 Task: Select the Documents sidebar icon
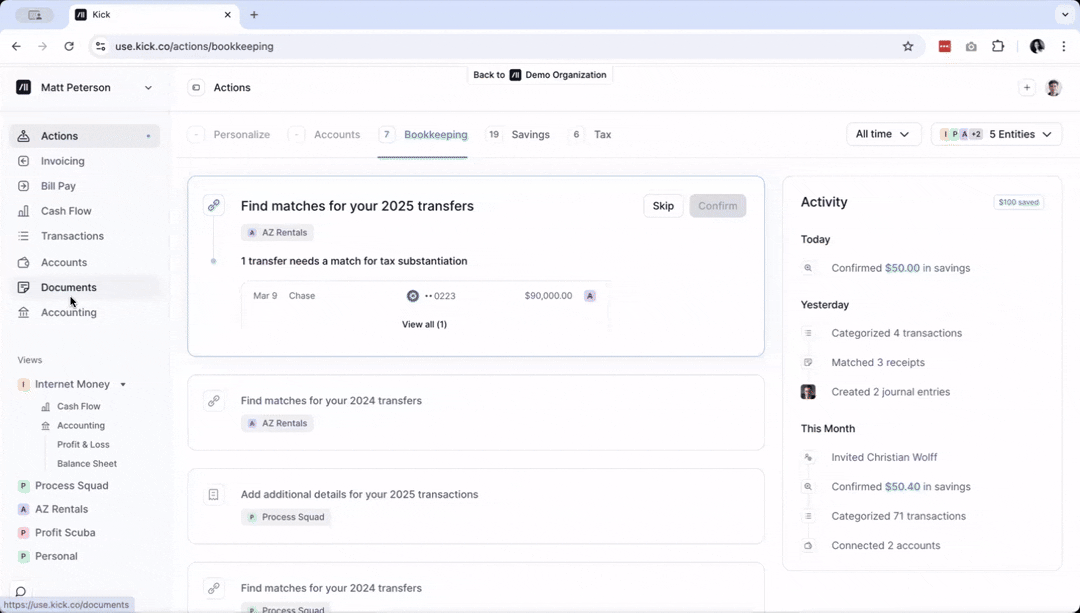pos(22,287)
